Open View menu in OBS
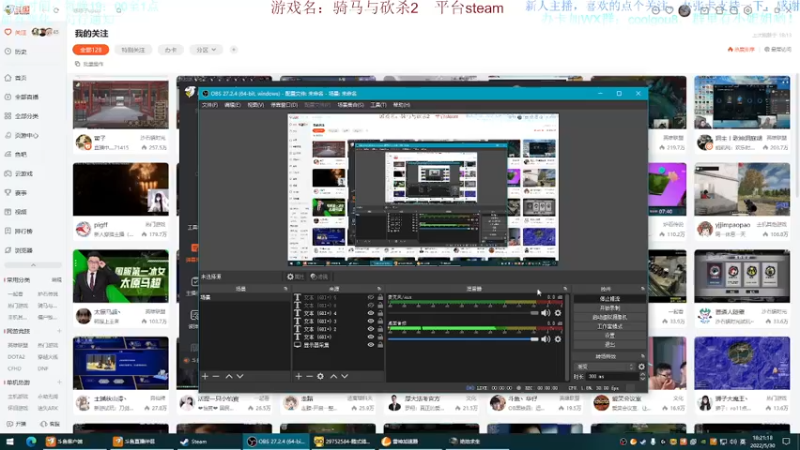The image size is (800, 450). pyautogui.click(x=256, y=105)
